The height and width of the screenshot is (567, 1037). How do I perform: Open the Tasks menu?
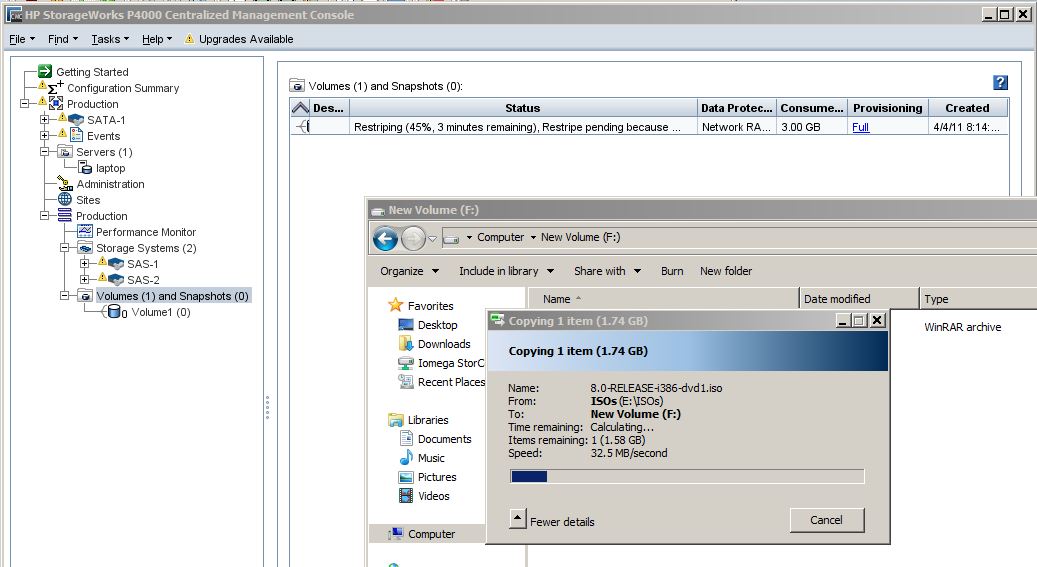coord(110,39)
